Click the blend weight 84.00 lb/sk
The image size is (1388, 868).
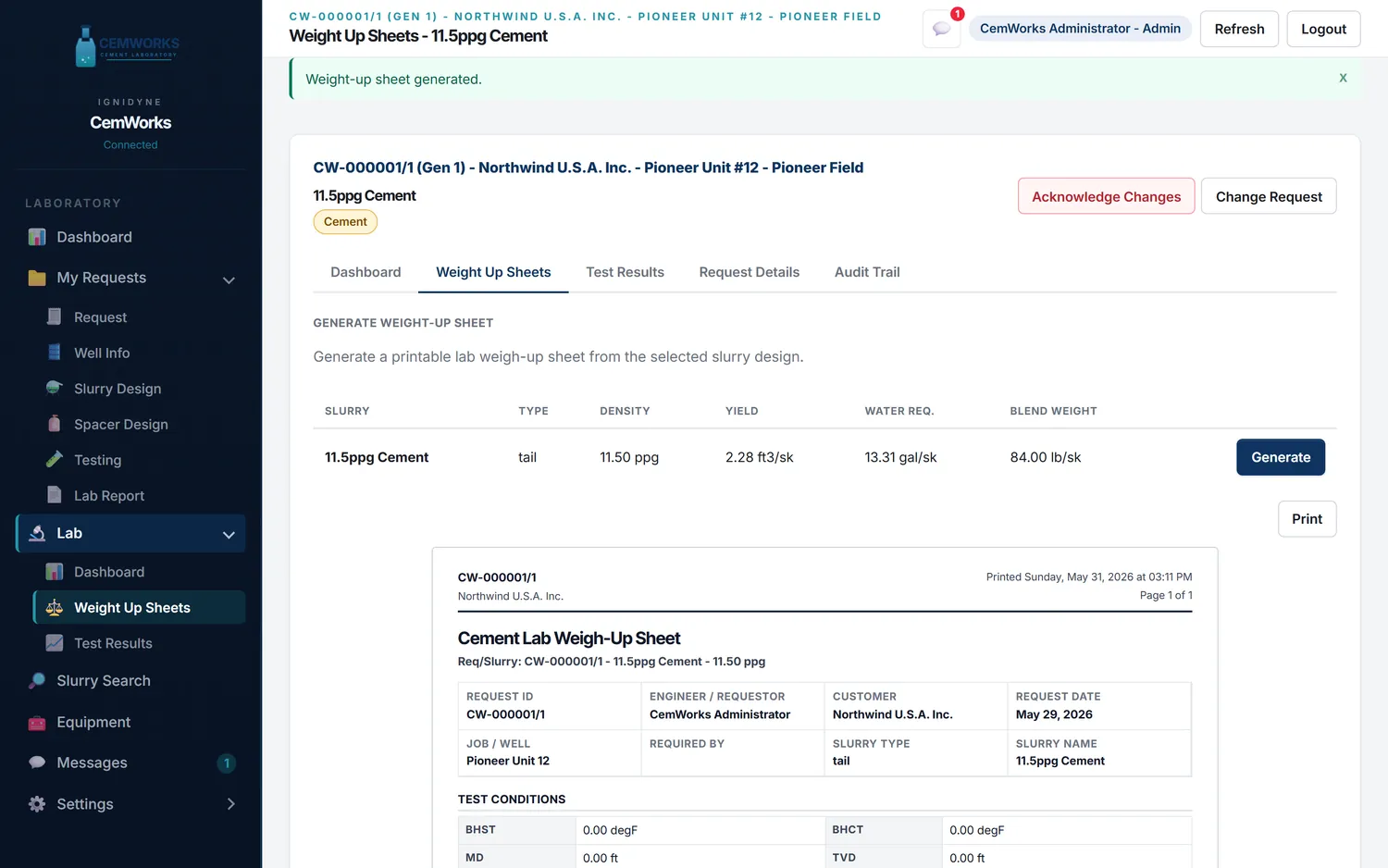pyautogui.click(x=1046, y=457)
